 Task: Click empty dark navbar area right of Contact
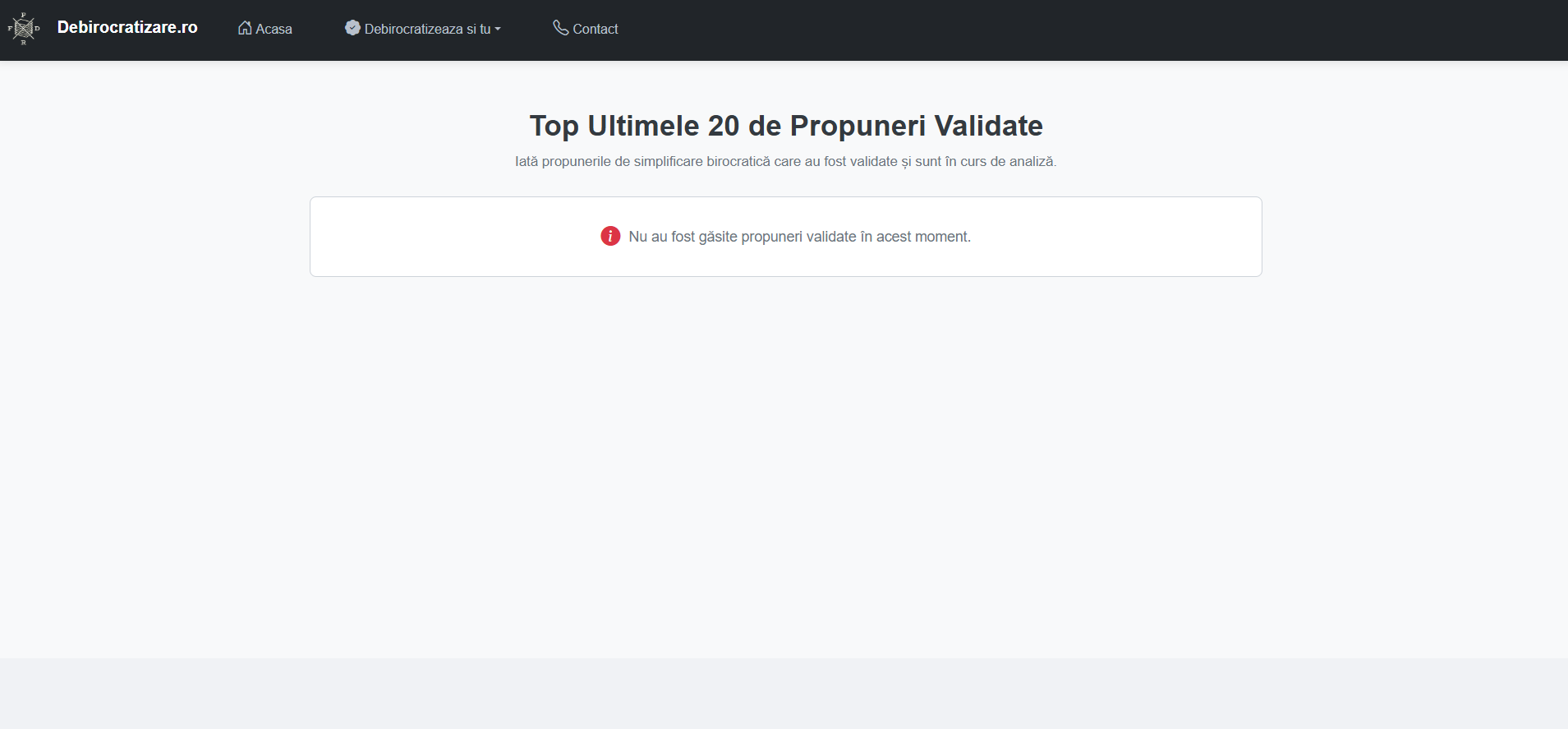pos(1068,30)
